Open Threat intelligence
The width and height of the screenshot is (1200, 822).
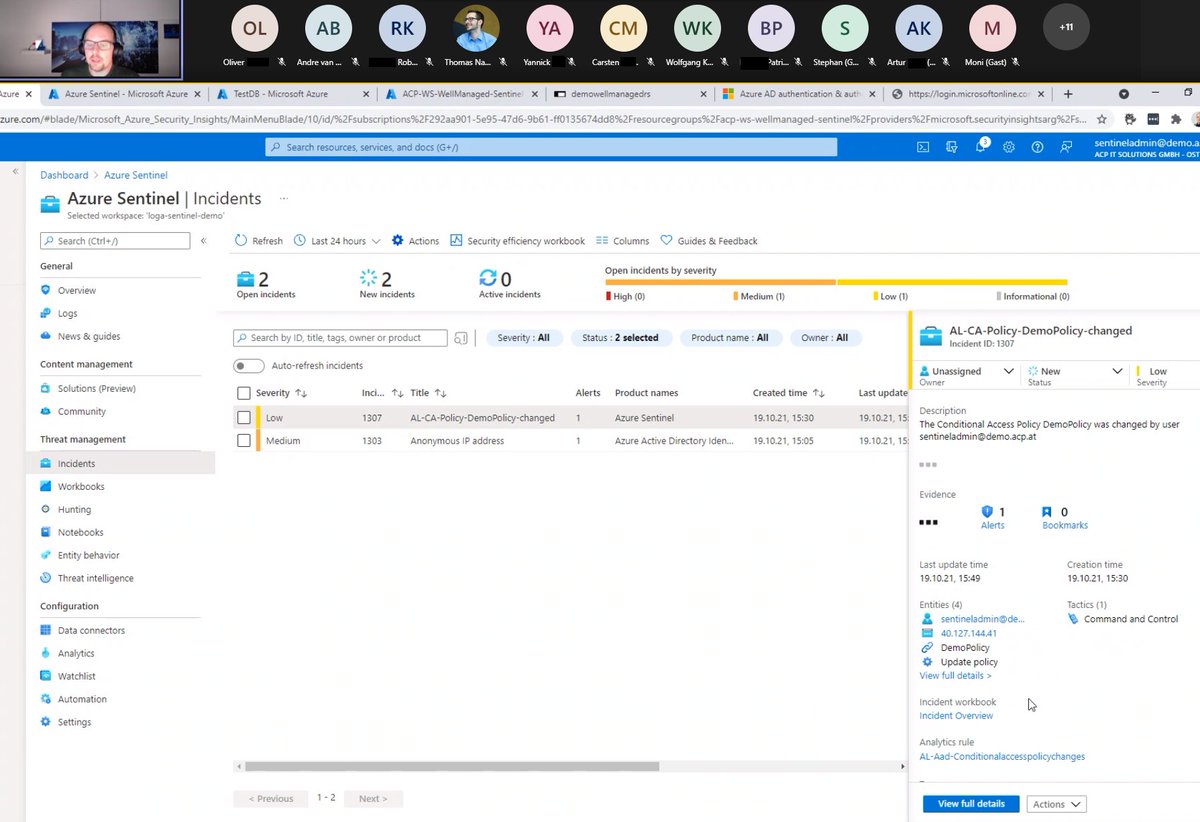point(95,578)
